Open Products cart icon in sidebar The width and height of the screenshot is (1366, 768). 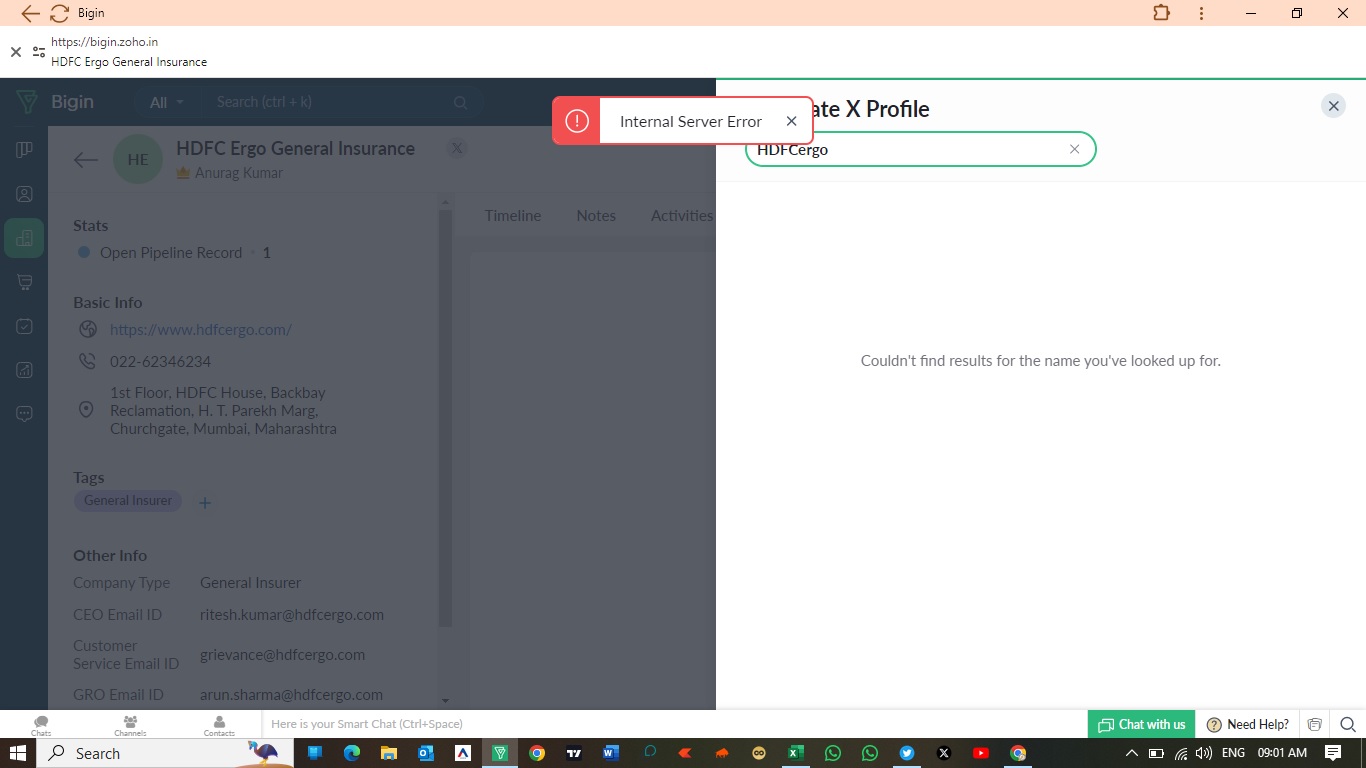click(x=24, y=282)
